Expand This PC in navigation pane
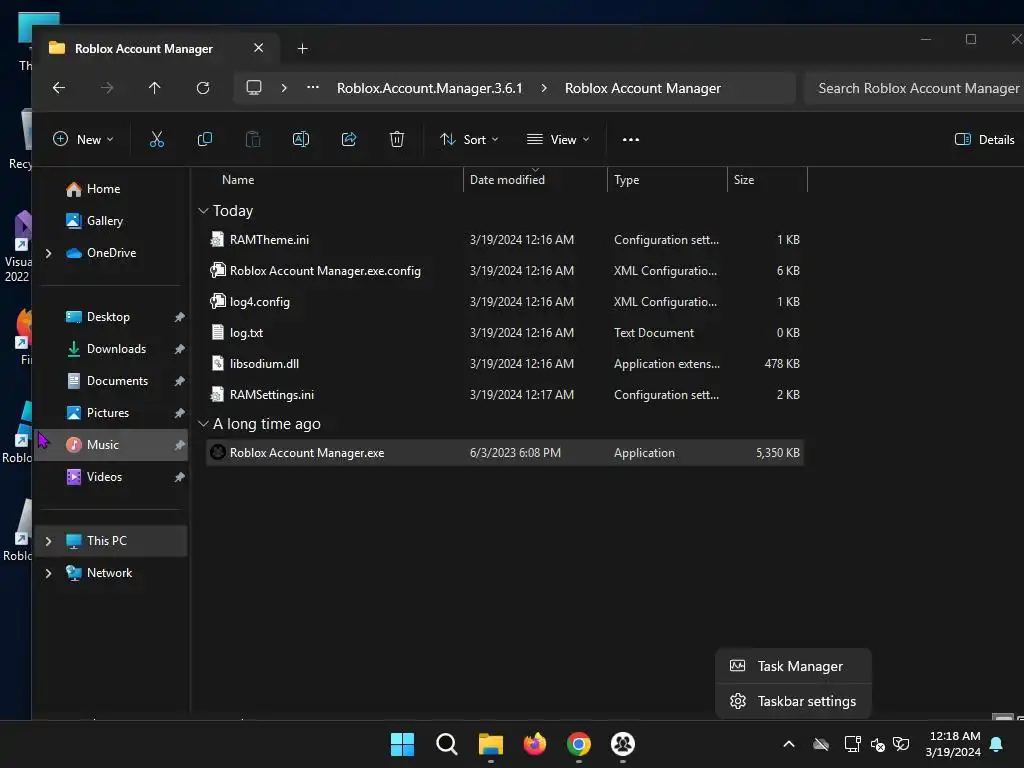This screenshot has height=768, width=1024. click(48, 541)
